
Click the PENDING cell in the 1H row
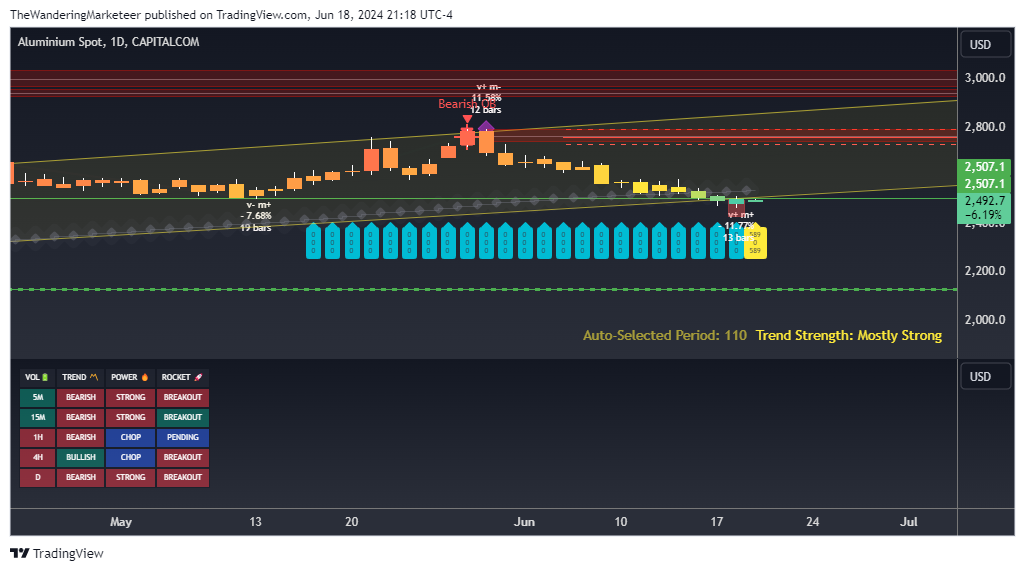pyautogui.click(x=182, y=438)
